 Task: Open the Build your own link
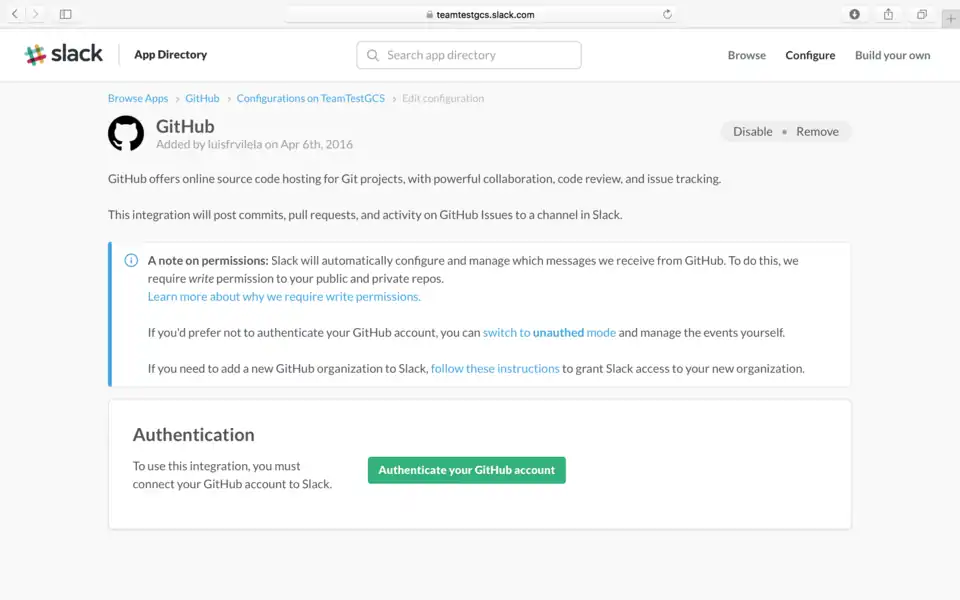coord(892,56)
